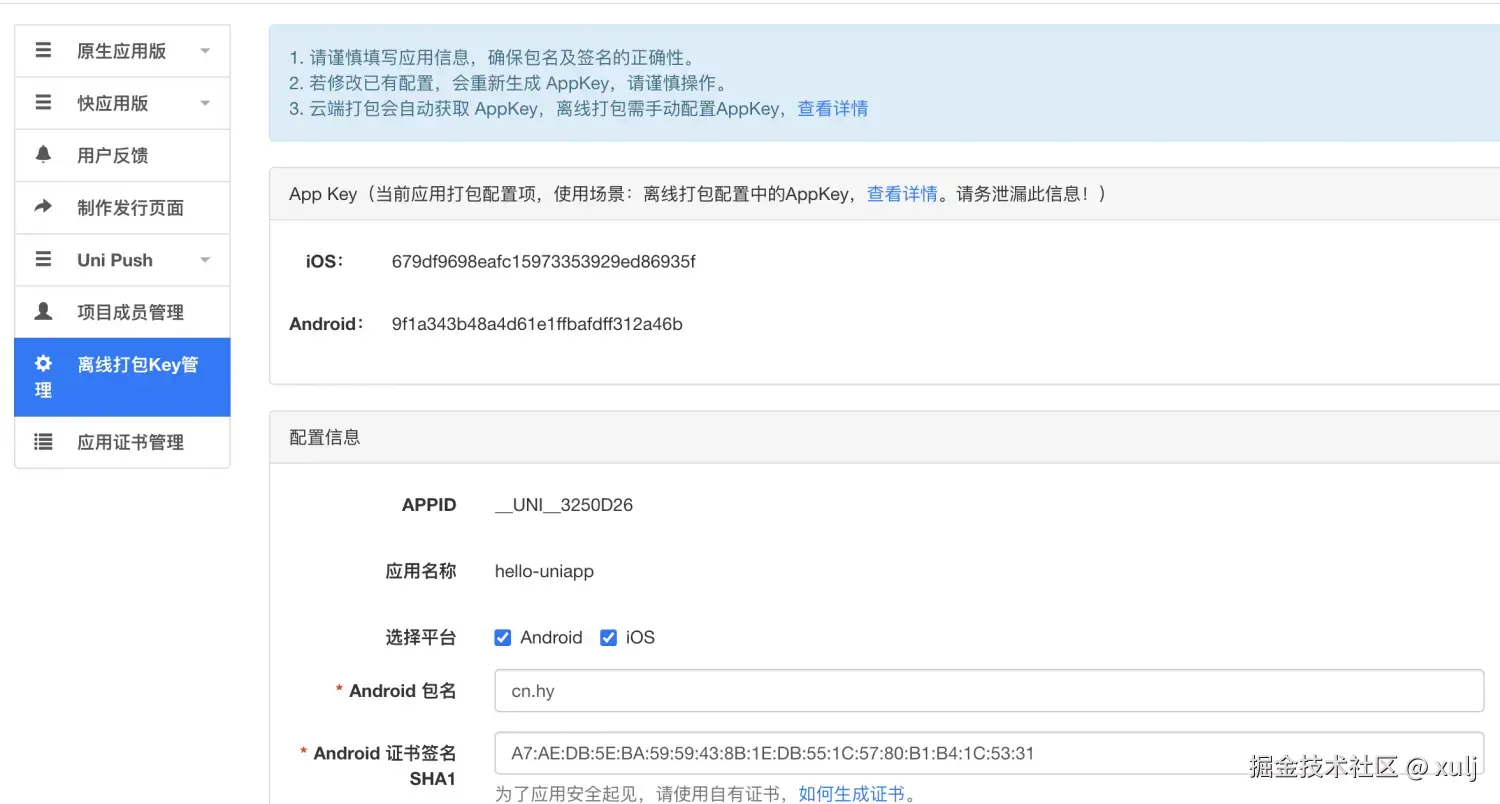Click the Android 证书签名 SHA1 input field
Screen dimensions: 1500x804
[x=989, y=753]
